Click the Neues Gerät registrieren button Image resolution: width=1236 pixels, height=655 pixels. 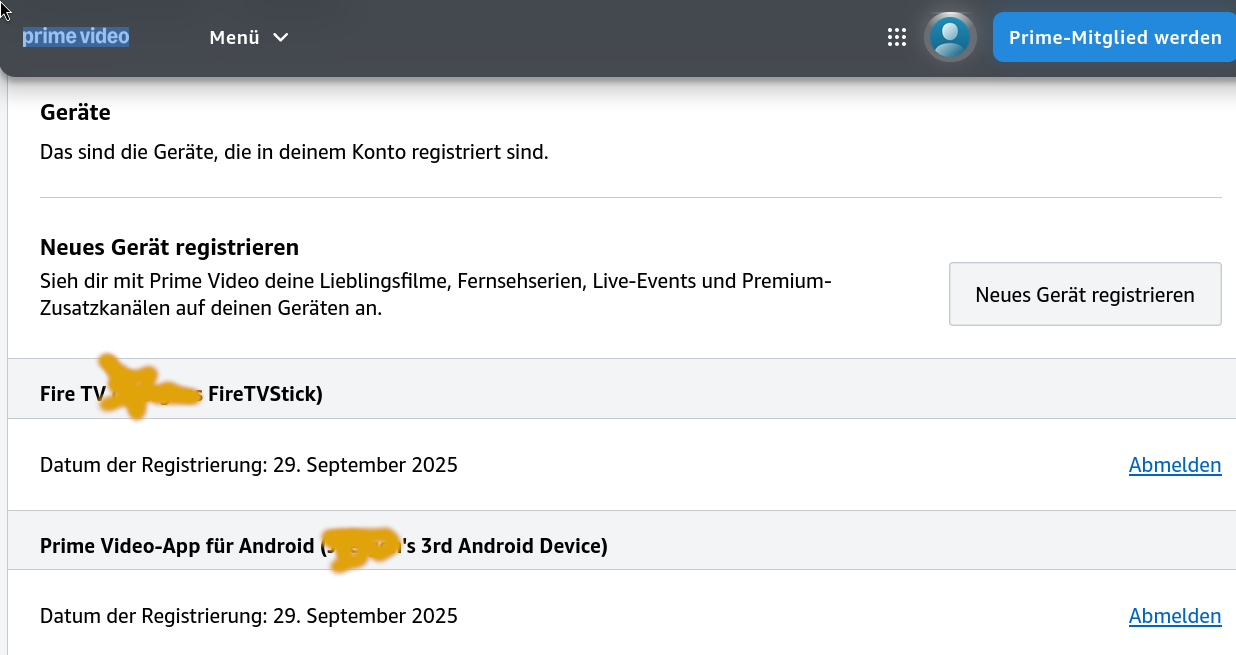point(1084,294)
